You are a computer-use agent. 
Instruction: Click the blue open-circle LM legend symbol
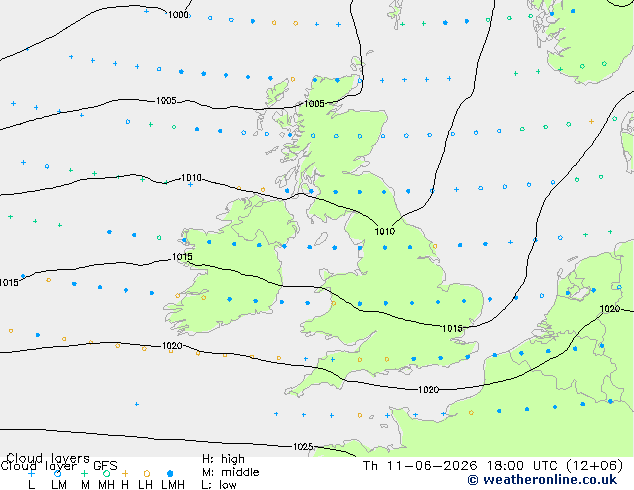(57, 473)
